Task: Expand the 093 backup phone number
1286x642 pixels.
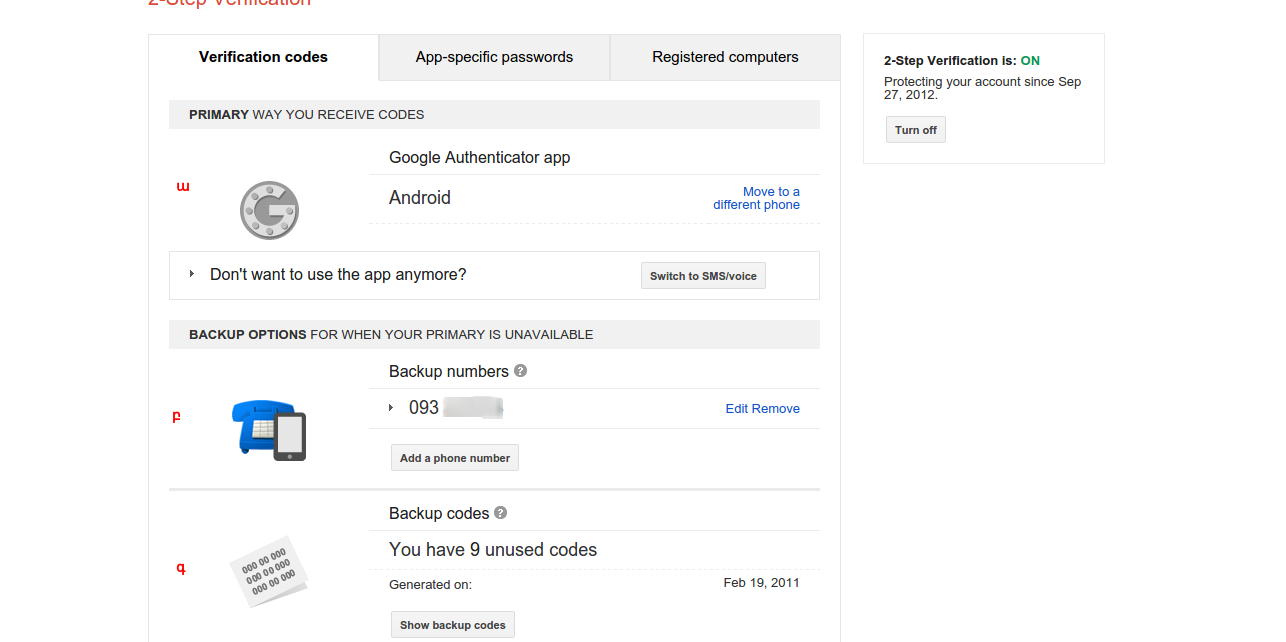Action: coord(391,408)
